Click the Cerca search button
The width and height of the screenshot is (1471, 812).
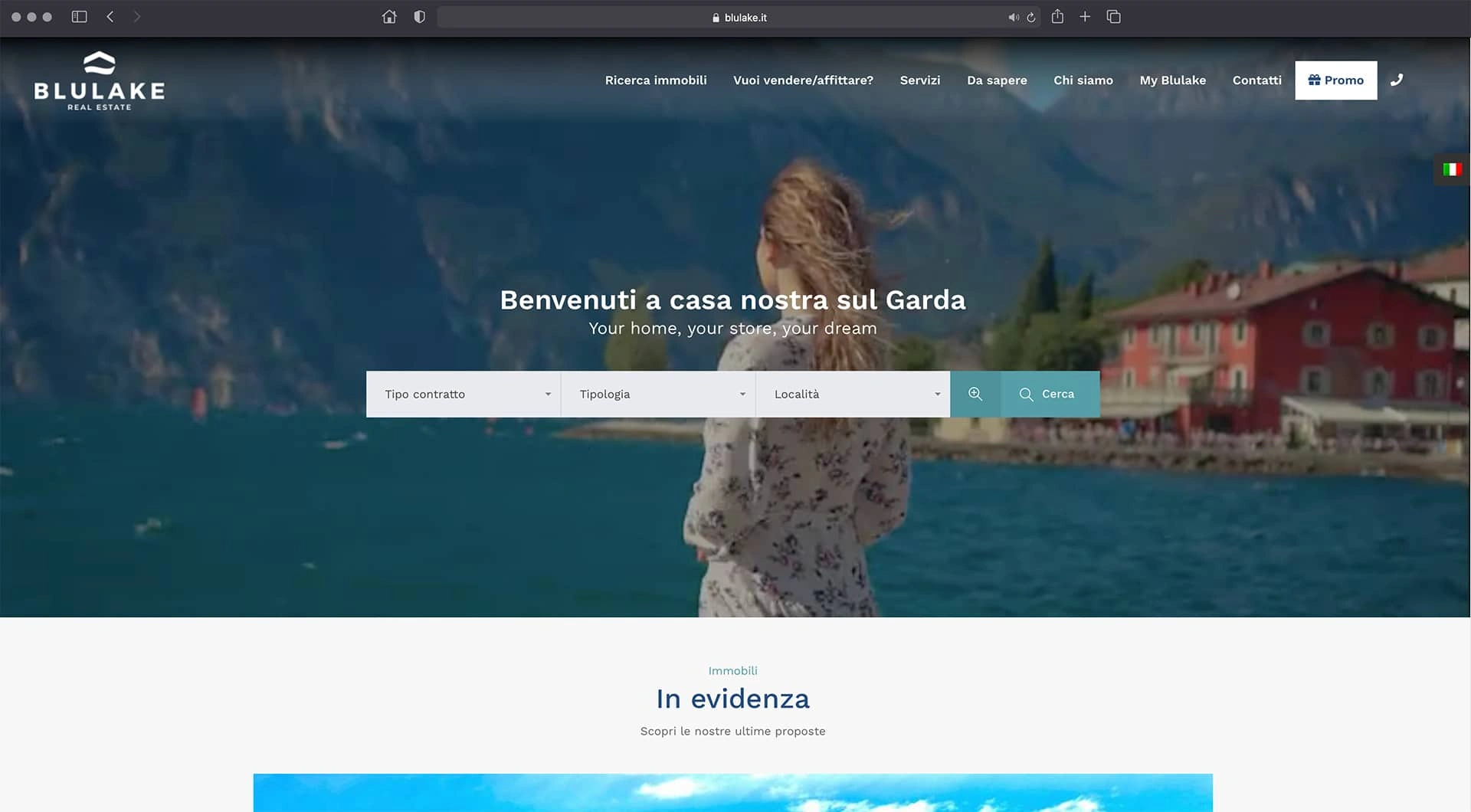1050,394
